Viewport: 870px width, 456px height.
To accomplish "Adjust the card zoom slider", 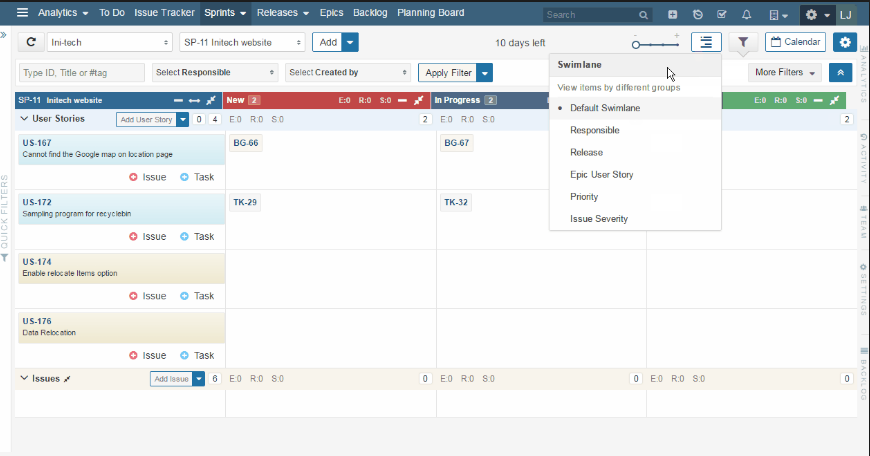I will coord(656,44).
